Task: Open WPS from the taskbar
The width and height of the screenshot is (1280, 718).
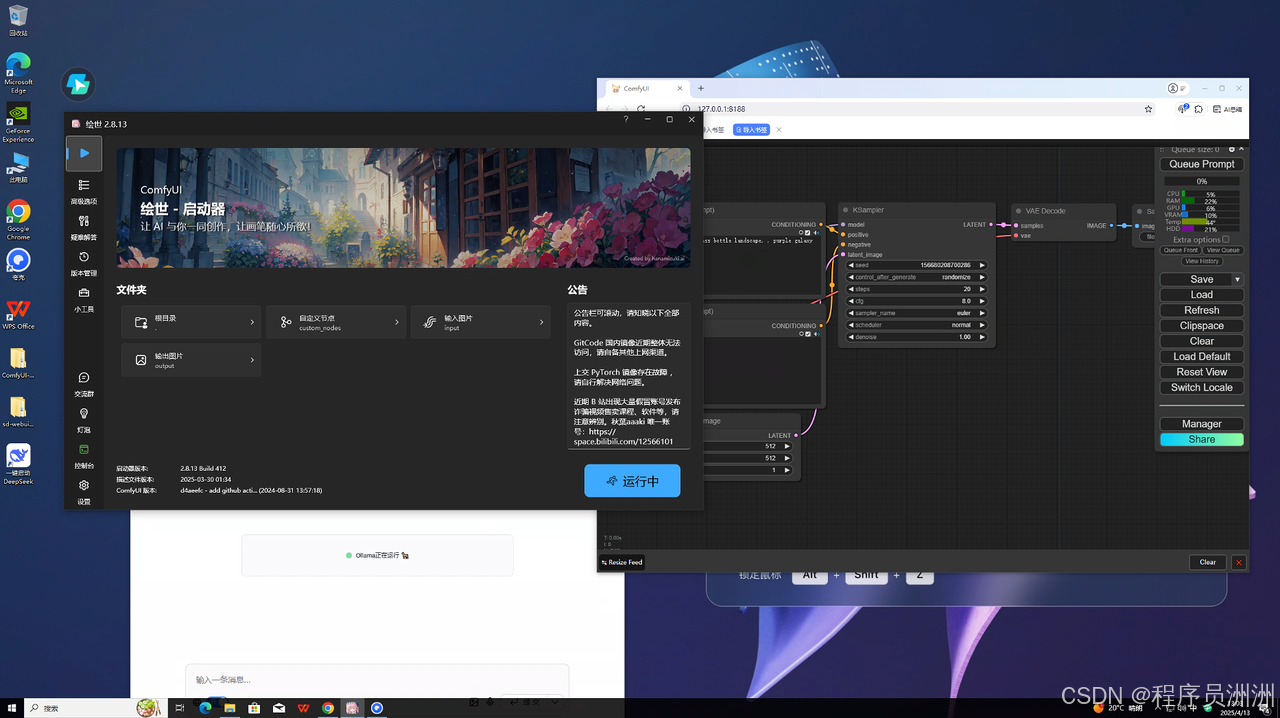Action: [x=303, y=708]
